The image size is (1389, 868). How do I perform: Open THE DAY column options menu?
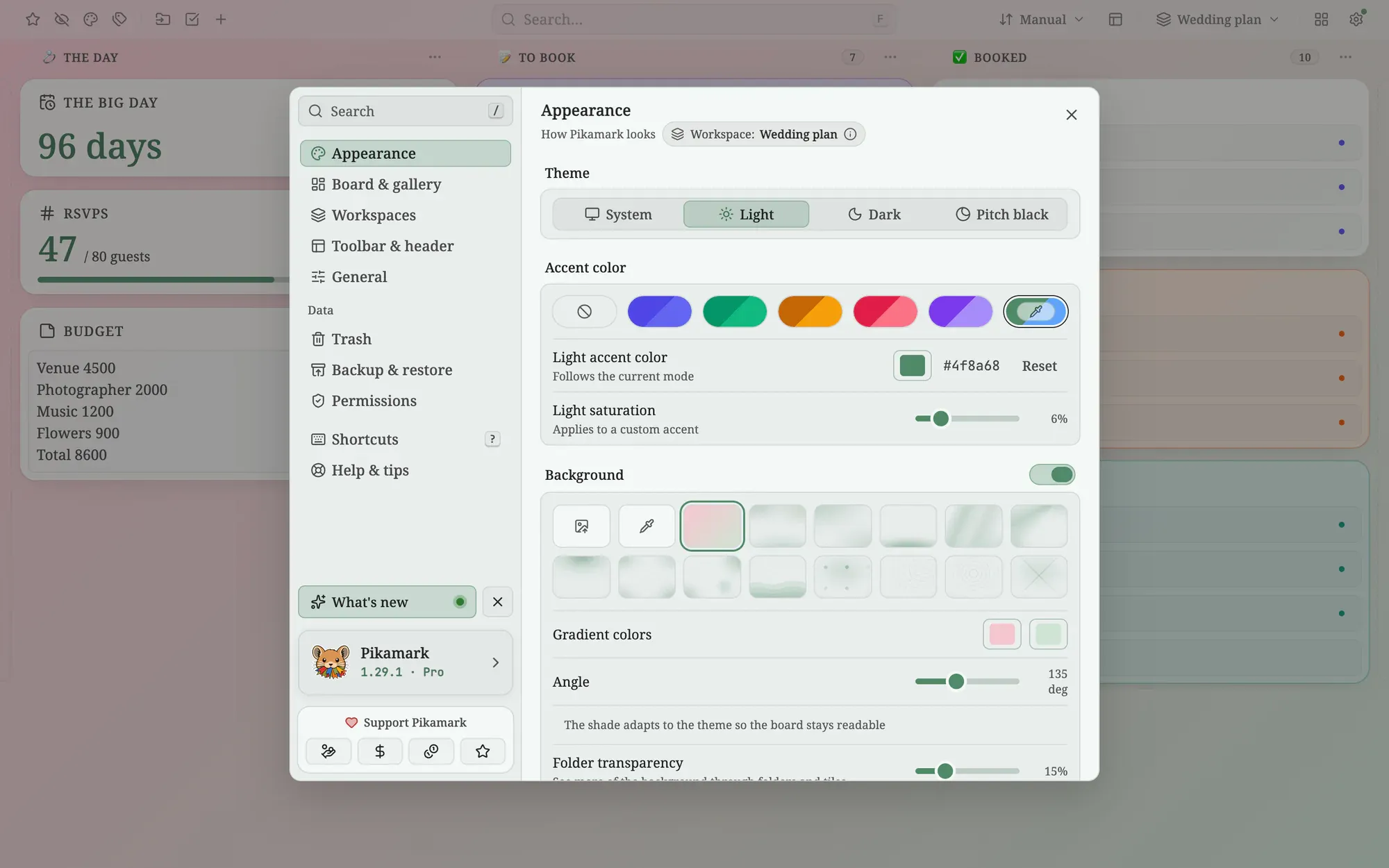click(x=435, y=58)
